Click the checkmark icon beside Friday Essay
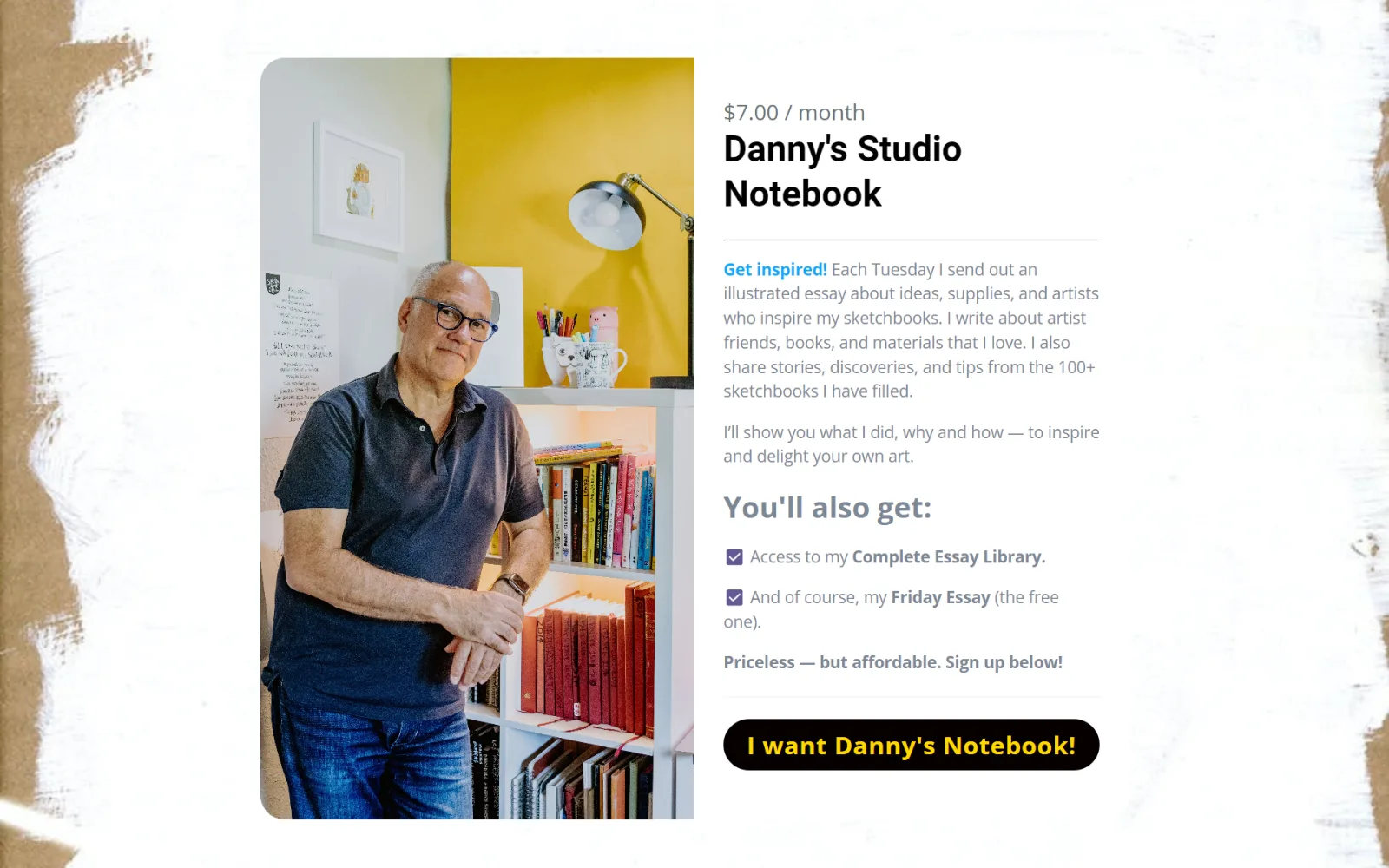 (734, 597)
